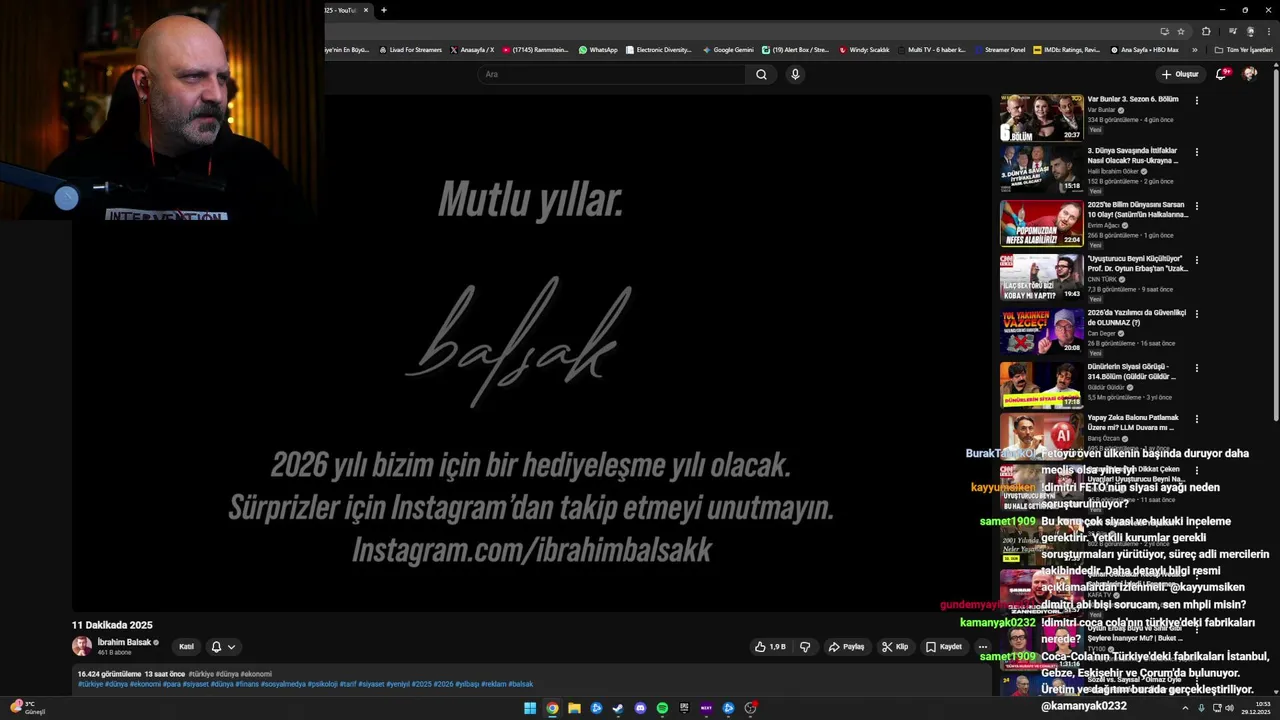This screenshot has width=1280, height=720.
Task: Open IMDb Ratings bookmark
Action: 1066,49
